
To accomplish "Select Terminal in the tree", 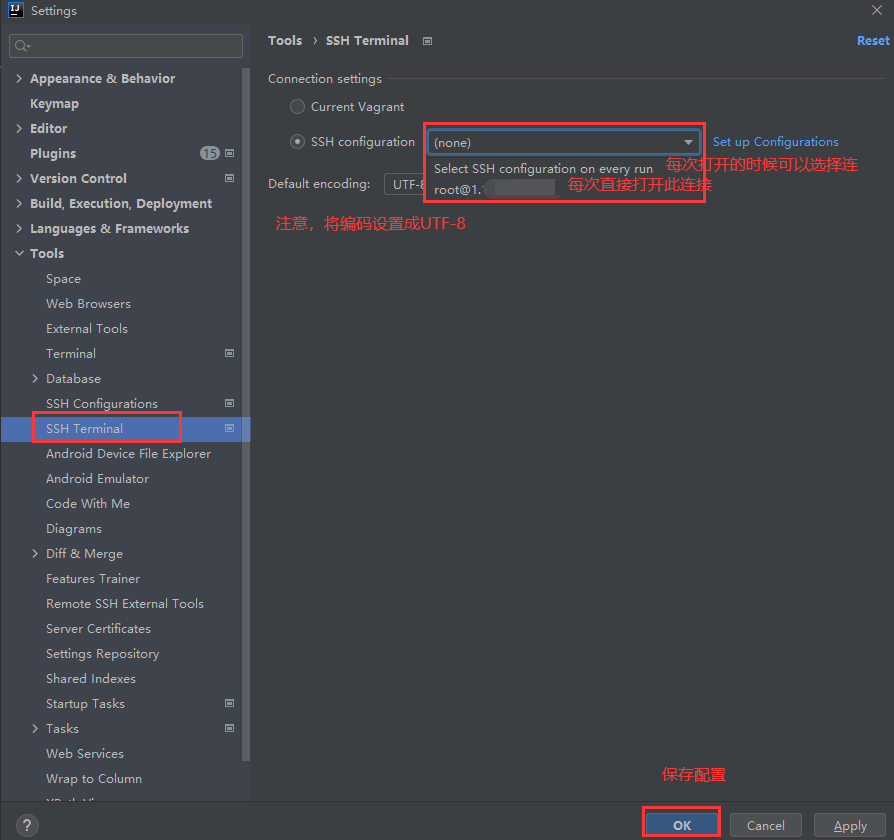I will 71,354.
